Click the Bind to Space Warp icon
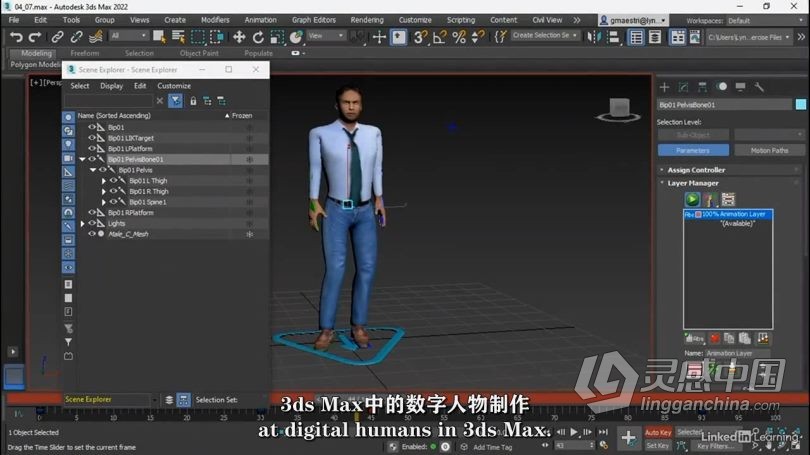This screenshot has width=810, height=455. tap(96, 37)
